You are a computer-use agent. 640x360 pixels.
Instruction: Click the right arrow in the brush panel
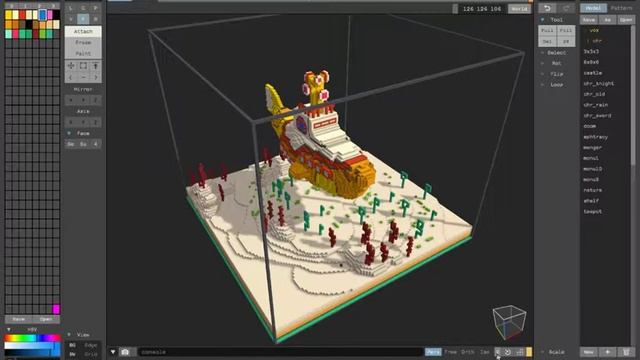[96, 77]
